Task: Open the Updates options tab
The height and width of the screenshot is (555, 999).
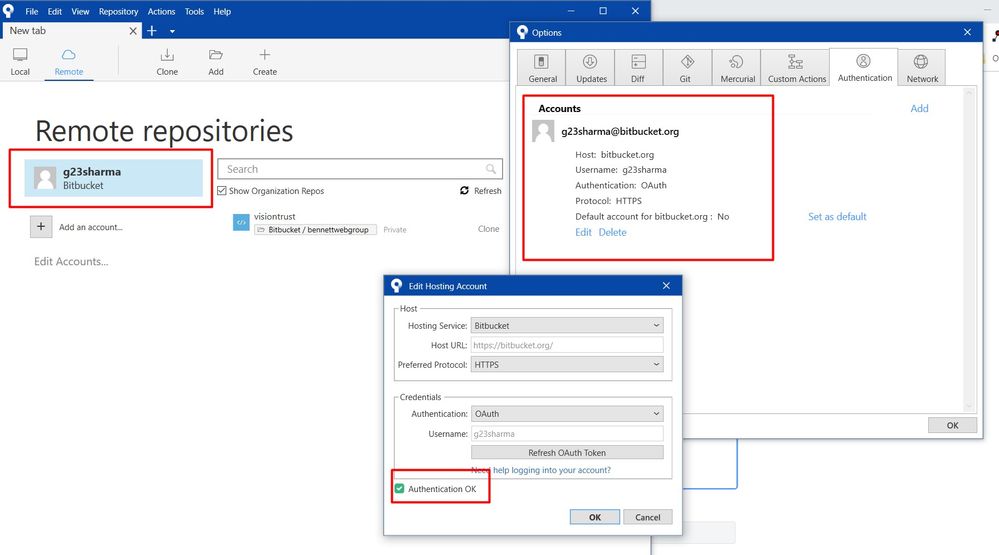Action: [591, 68]
